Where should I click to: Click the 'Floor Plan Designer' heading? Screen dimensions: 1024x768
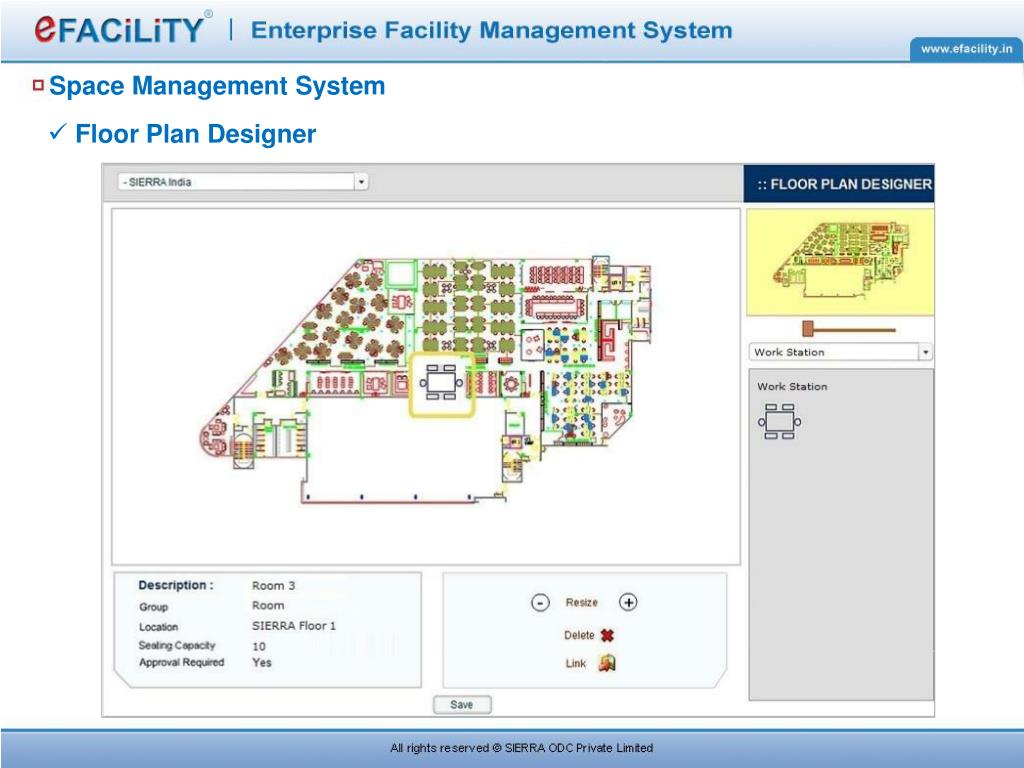click(x=196, y=134)
